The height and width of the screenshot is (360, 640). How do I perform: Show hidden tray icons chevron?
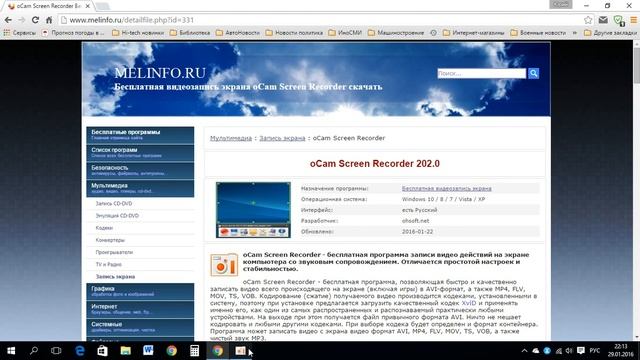click(524, 351)
